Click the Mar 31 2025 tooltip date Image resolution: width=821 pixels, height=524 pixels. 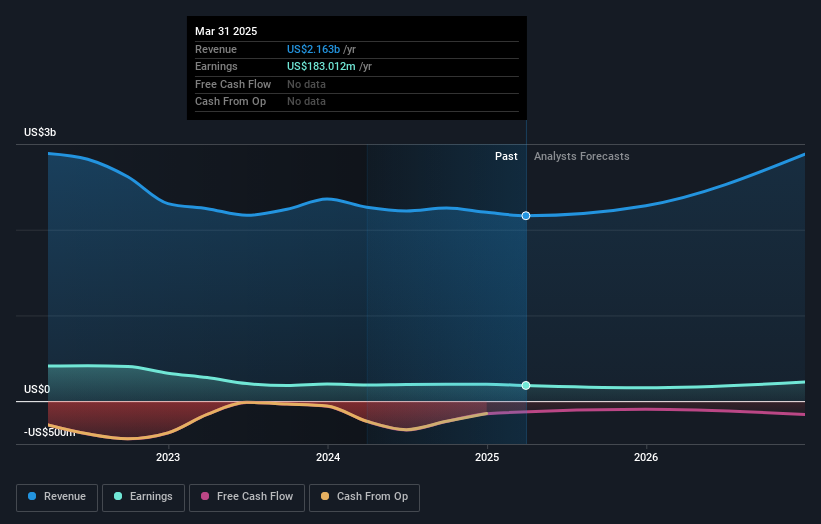(x=226, y=31)
